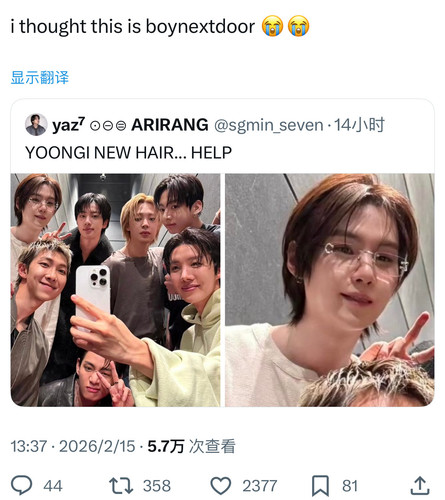
Task: Click 显示翻译 translate link
Action: pyautogui.click(x=40, y=77)
